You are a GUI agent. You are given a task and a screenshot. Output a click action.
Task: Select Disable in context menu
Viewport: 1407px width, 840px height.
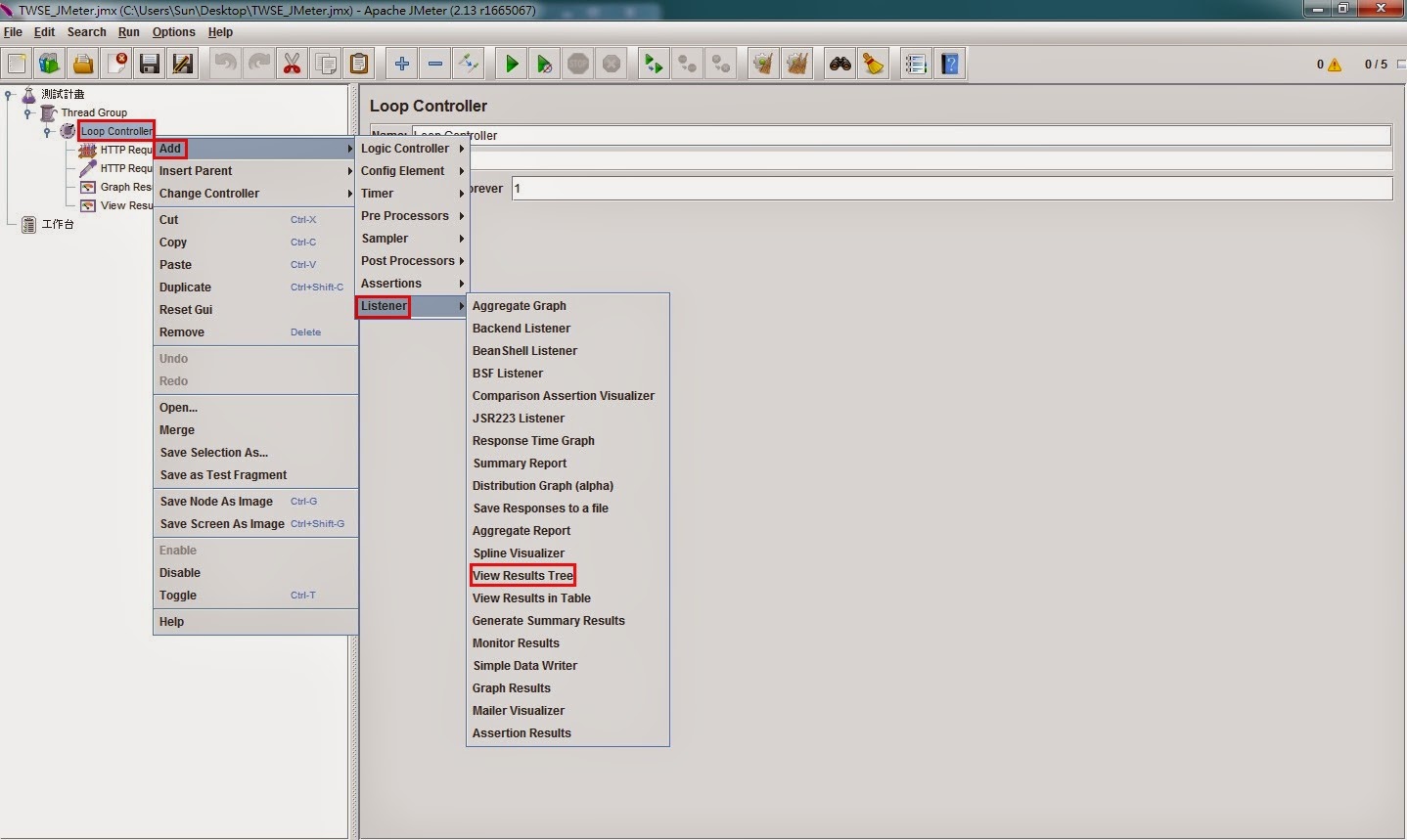coord(256,573)
